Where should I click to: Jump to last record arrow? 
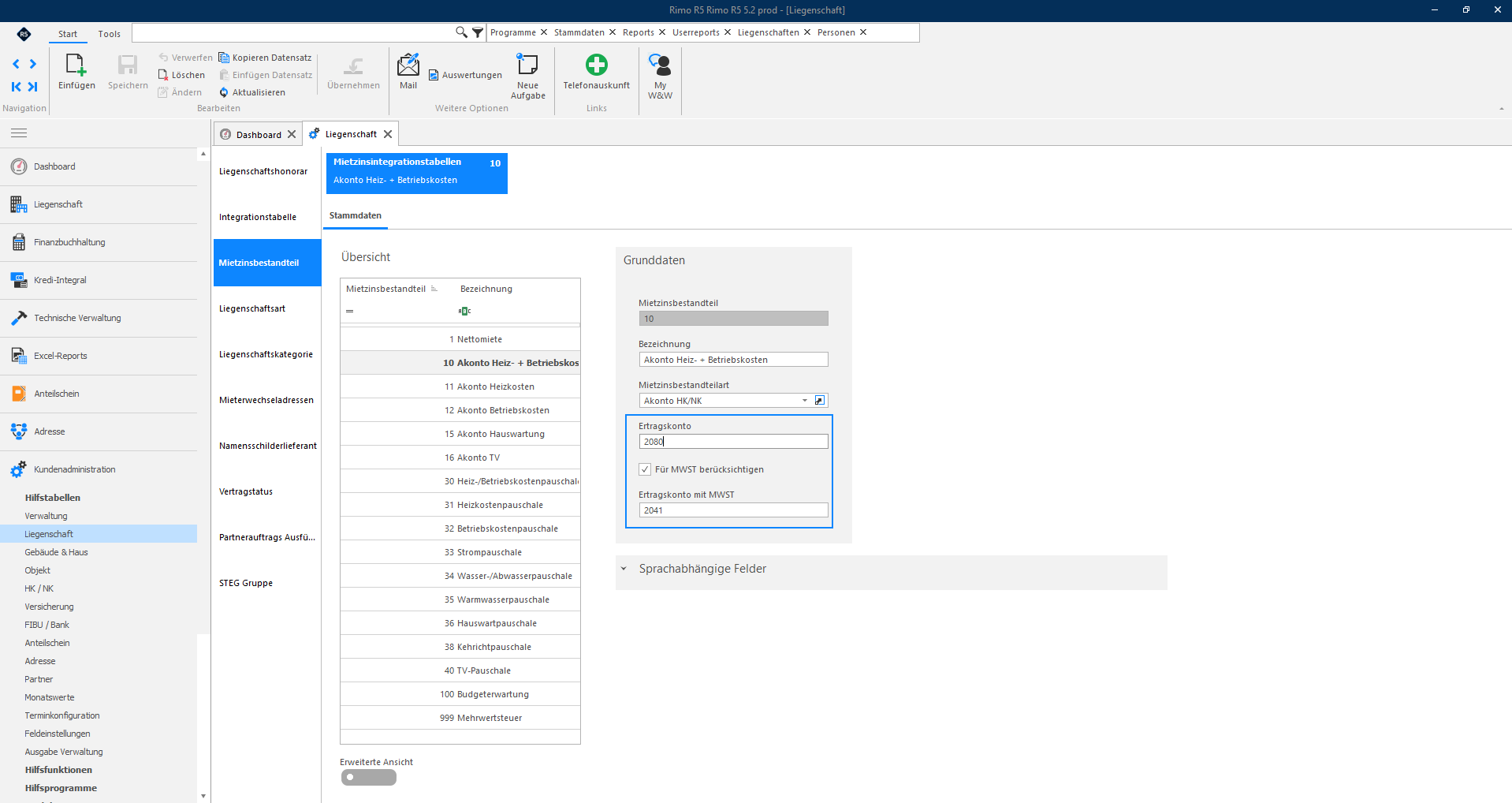[x=33, y=87]
